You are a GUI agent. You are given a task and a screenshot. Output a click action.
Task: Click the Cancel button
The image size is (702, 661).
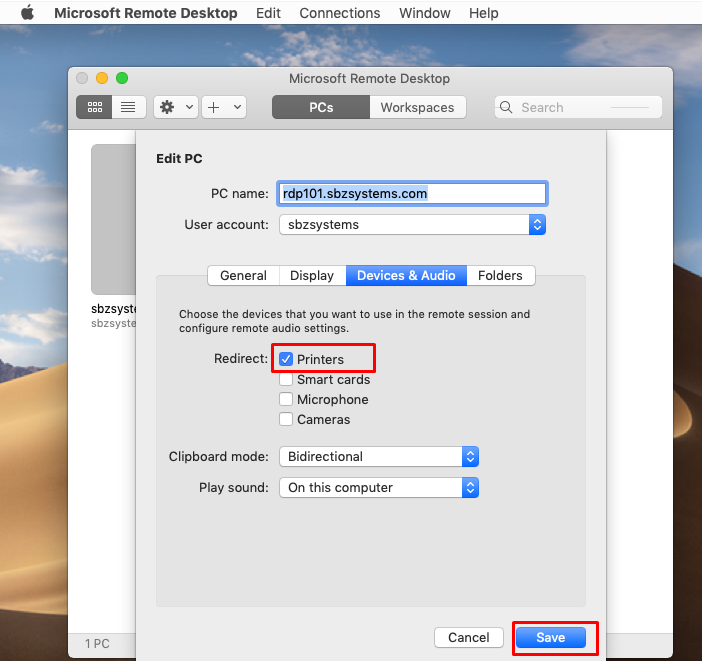click(469, 637)
